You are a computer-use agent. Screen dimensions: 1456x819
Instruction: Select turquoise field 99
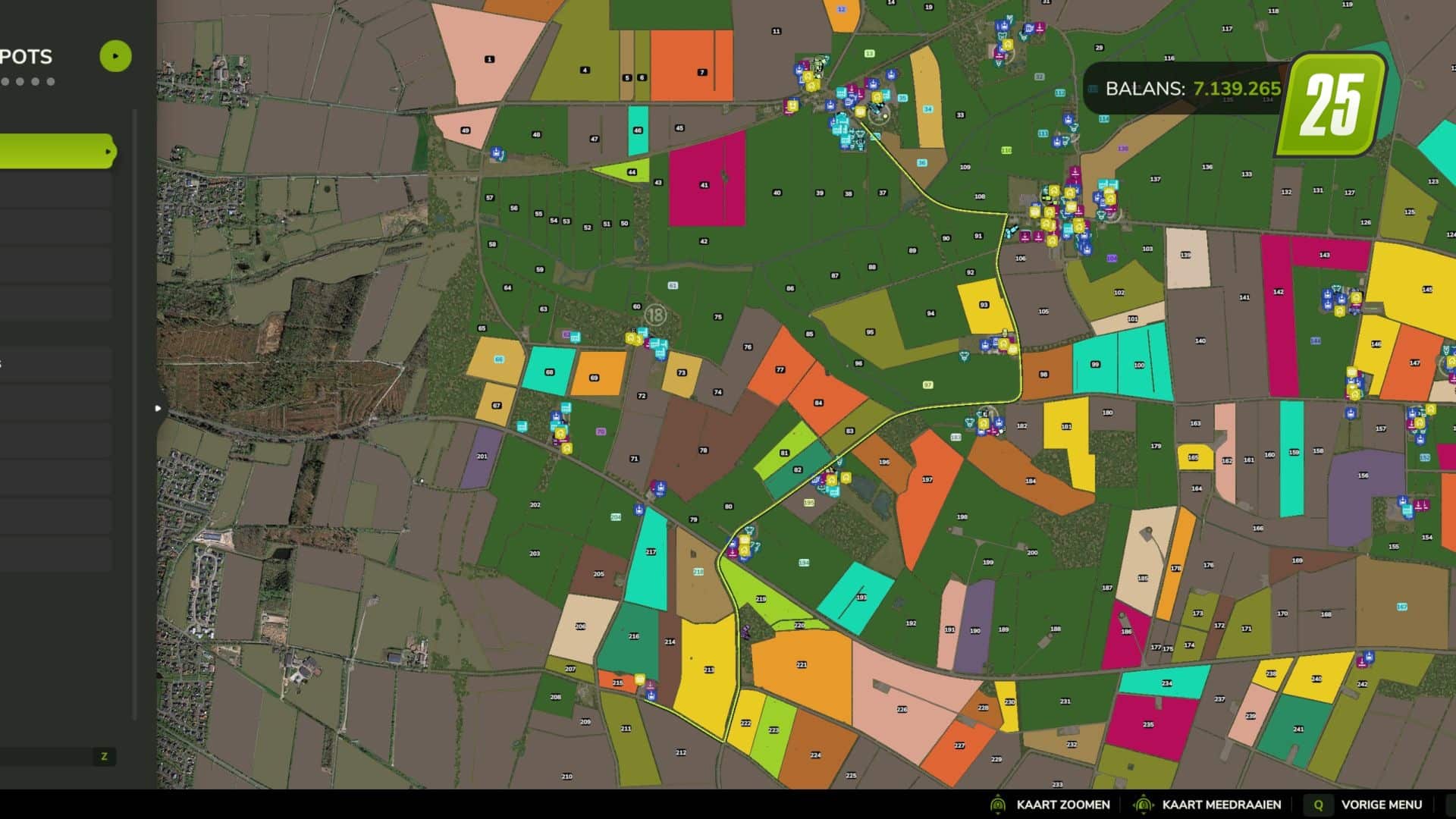[1096, 366]
